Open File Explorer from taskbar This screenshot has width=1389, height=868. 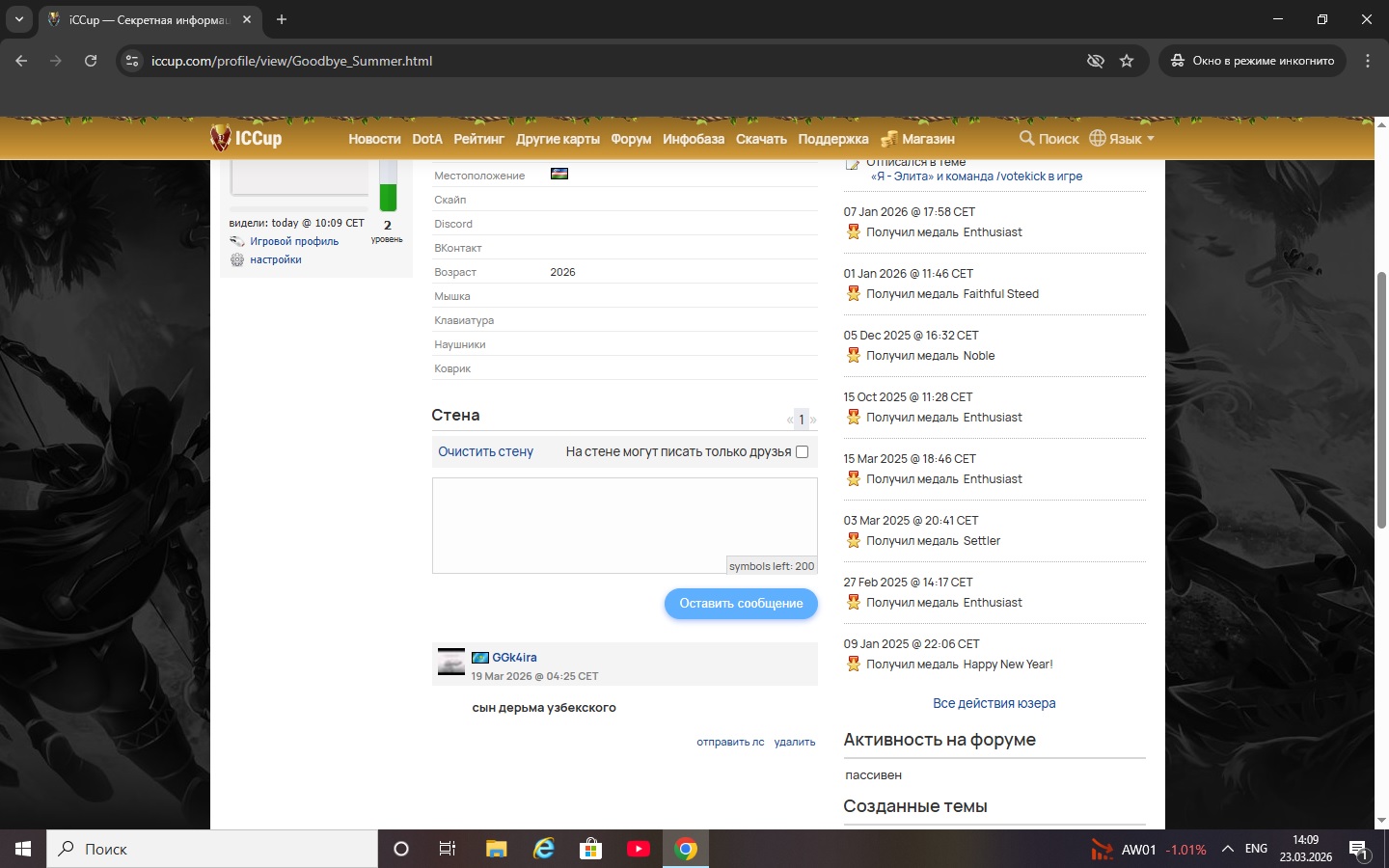tap(496, 849)
